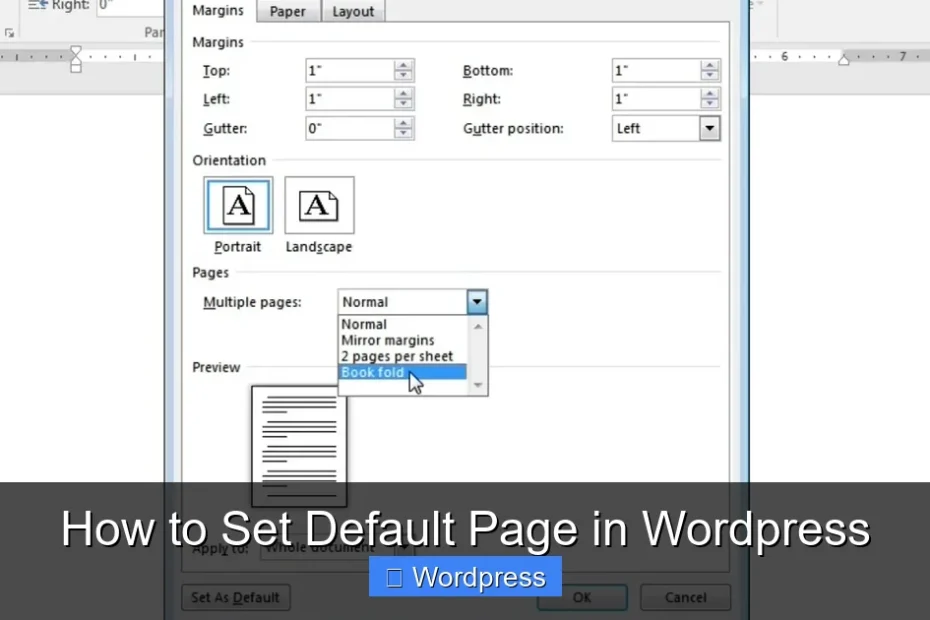
Task: Click the Set As Default button
Action: [235, 597]
